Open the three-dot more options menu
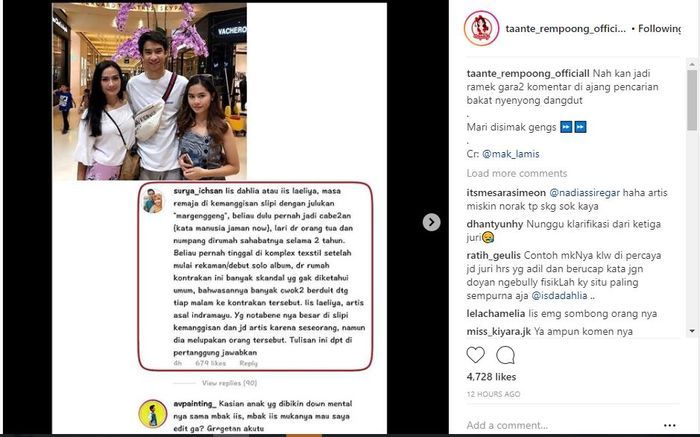The width and height of the screenshot is (700, 437). coord(670,425)
